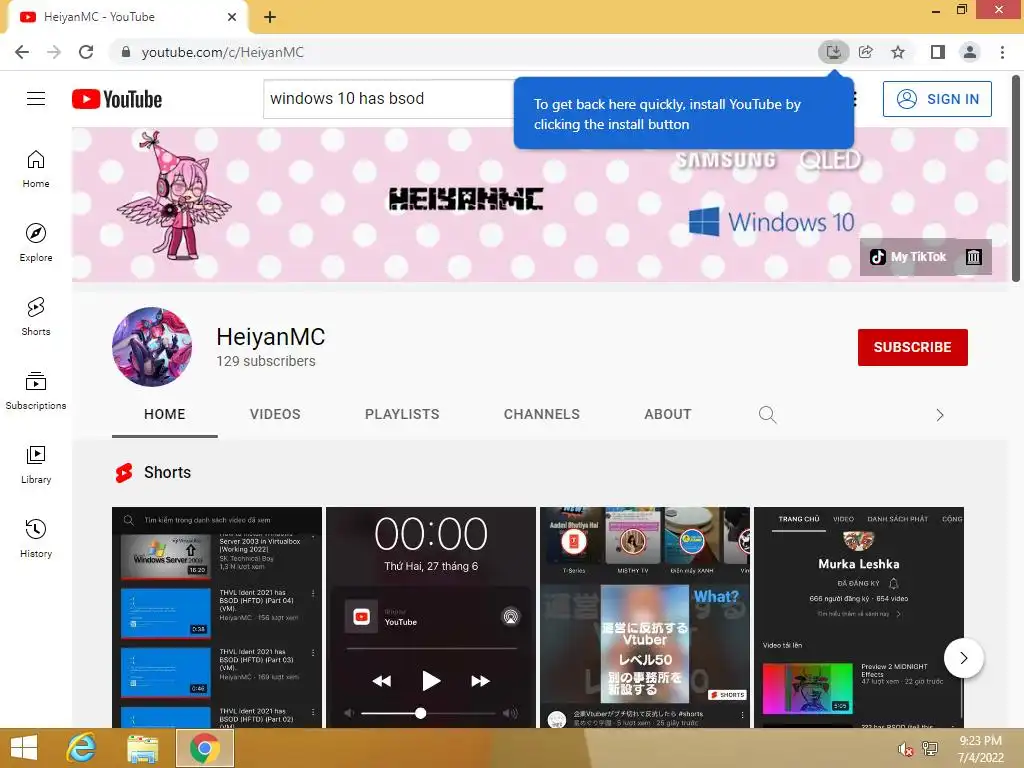Open the taskbar clock showing 9:23 PM
The width and height of the screenshot is (1024, 768).
point(980,749)
